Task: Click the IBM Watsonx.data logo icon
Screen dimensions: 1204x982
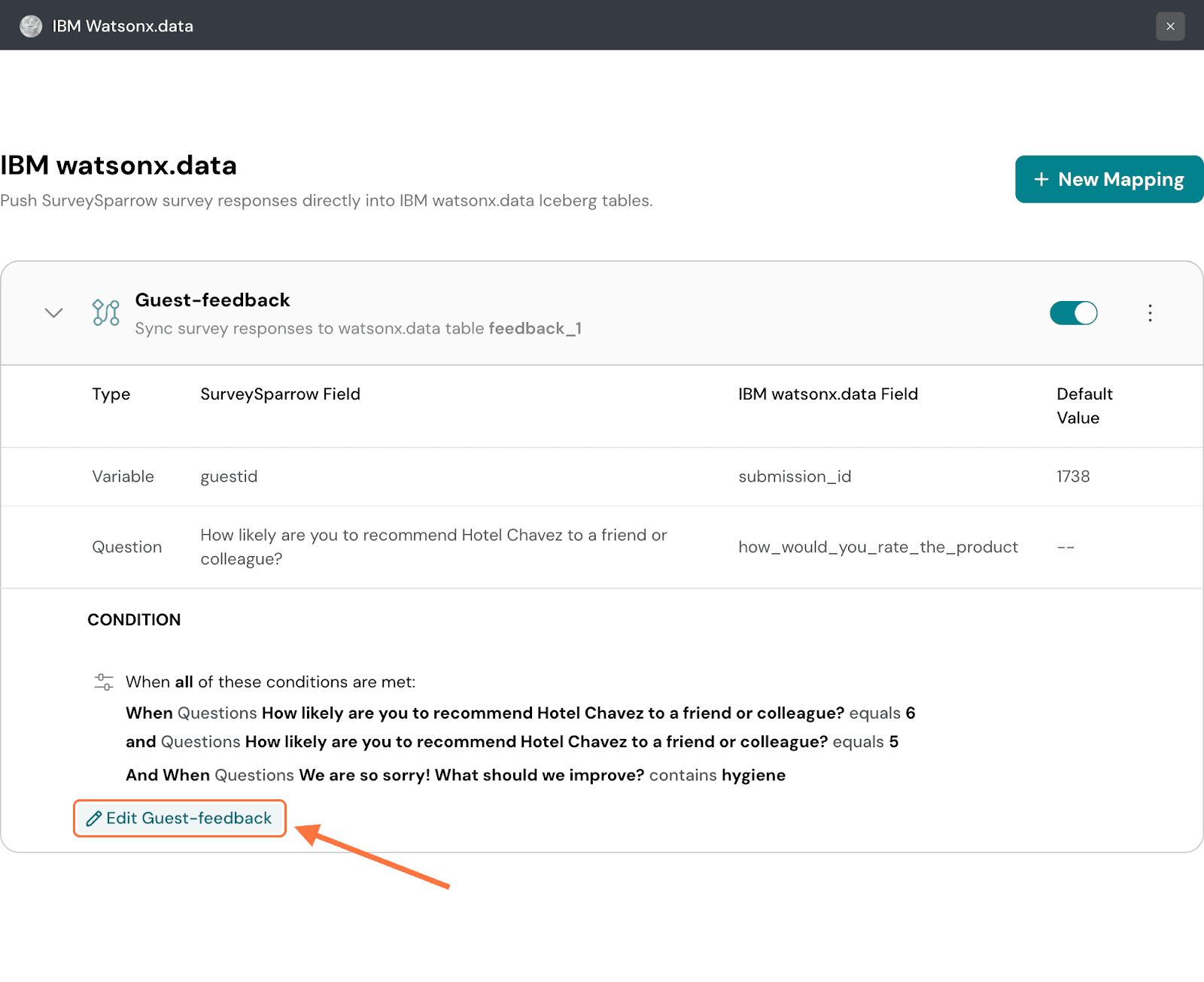Action: coord(31,26)
